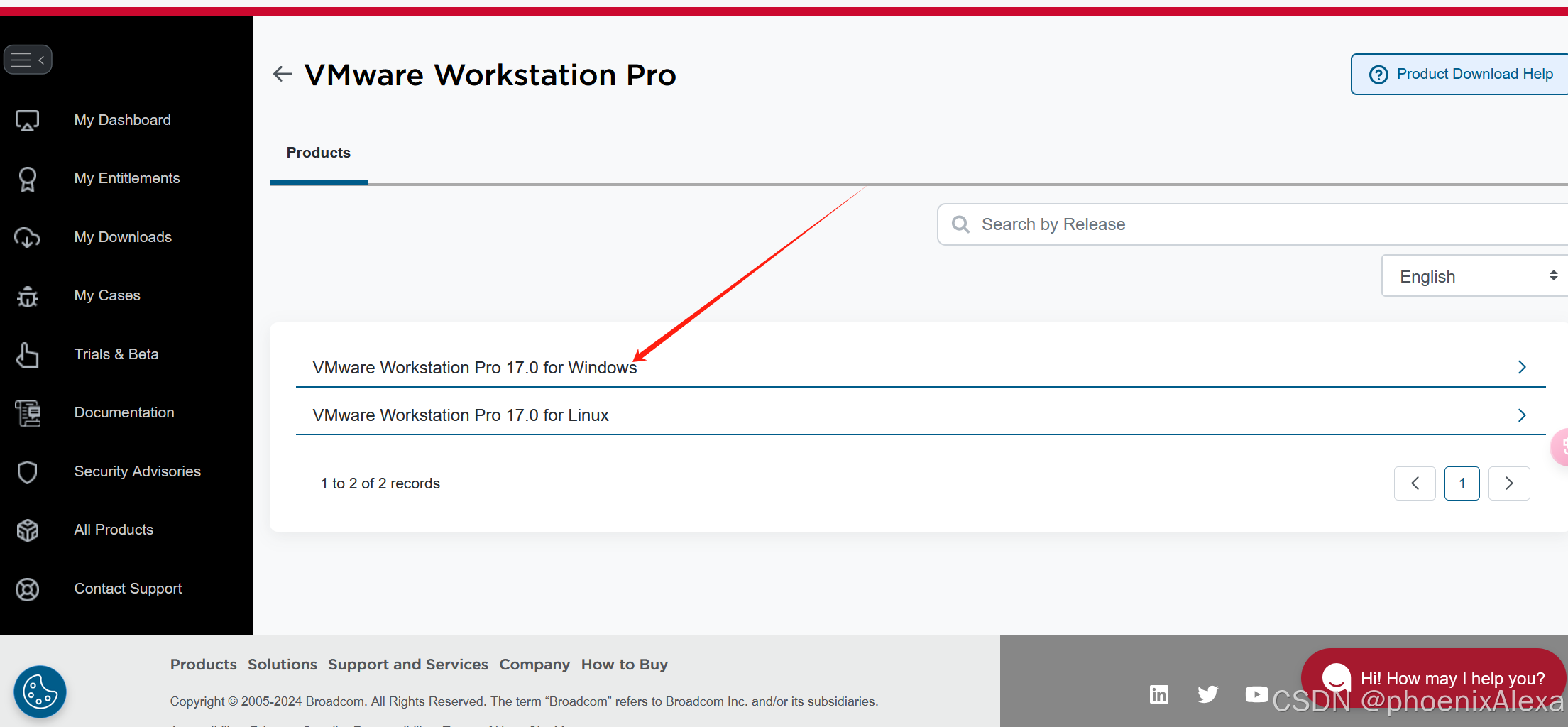Click the My Entitlements ribbon icon
The height and width of the screenshot is (727, 1568).
pyautogui.click(x=28, y=179)
